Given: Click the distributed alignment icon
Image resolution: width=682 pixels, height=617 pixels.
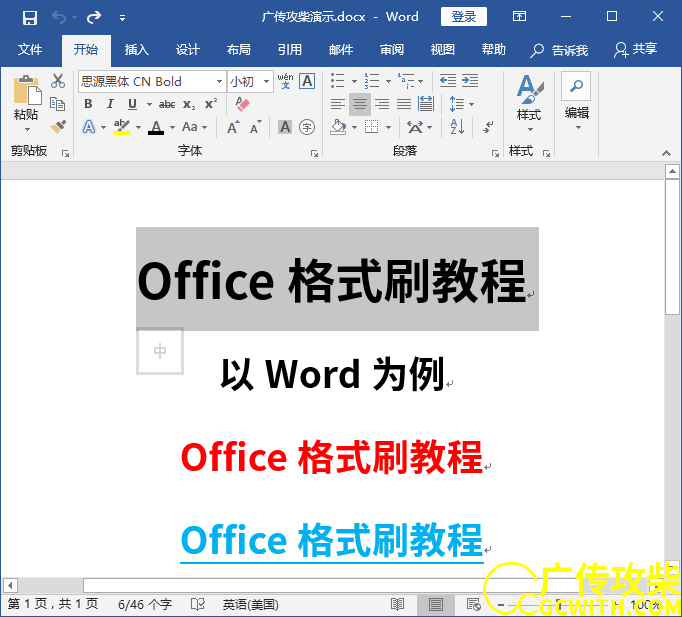Looking at the screenshot, I should pyautogui.click(x=426, y=104).
